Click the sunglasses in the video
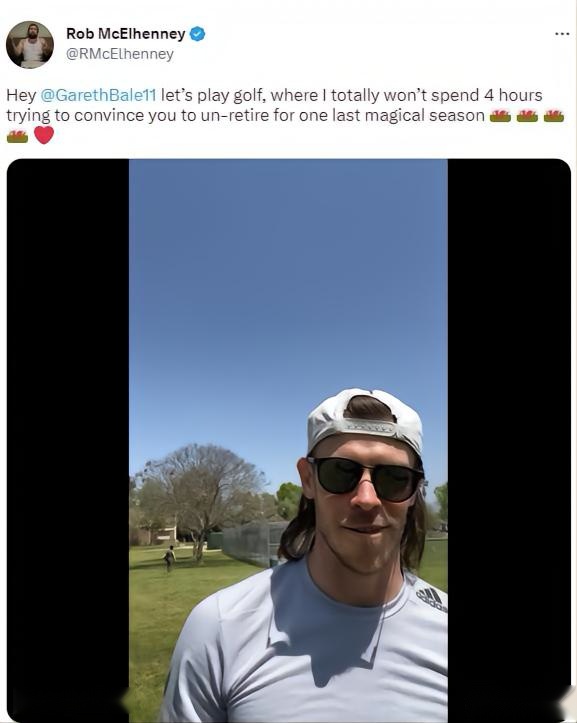The height and width of the screenshot is (723, 577). (367, 479)
